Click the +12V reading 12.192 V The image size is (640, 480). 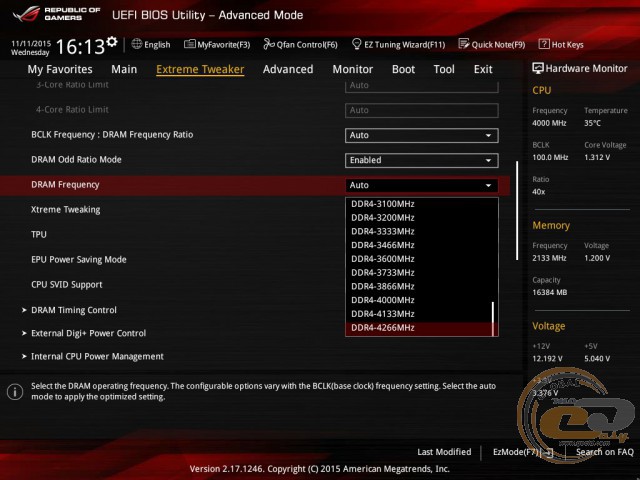(x=547, y=359)
